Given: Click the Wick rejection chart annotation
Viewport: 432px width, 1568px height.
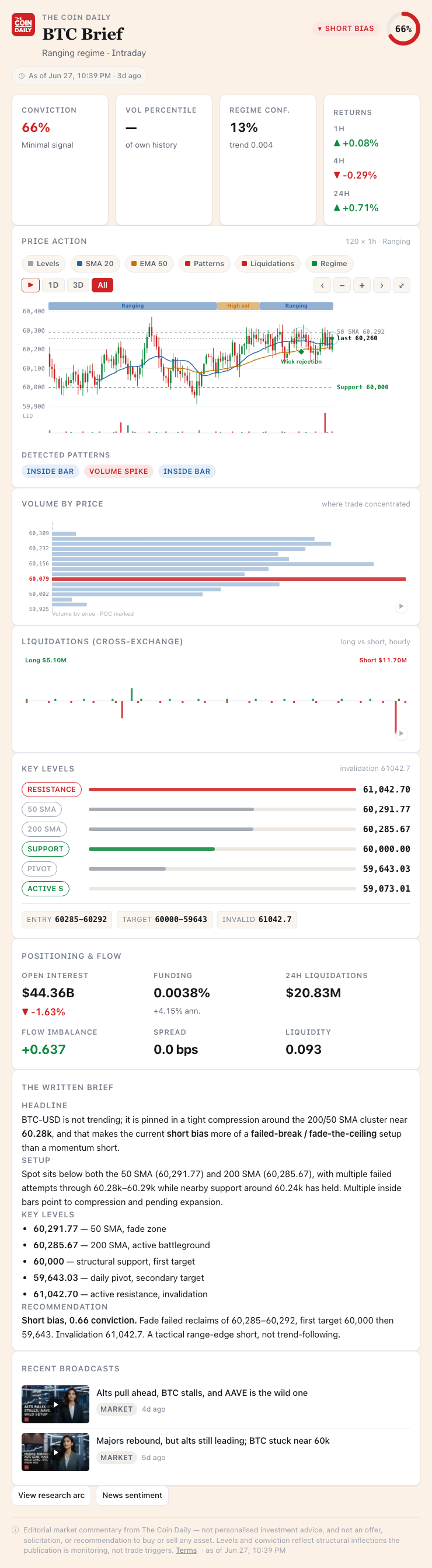Looking at the screenshot, I should pos(301,362).
